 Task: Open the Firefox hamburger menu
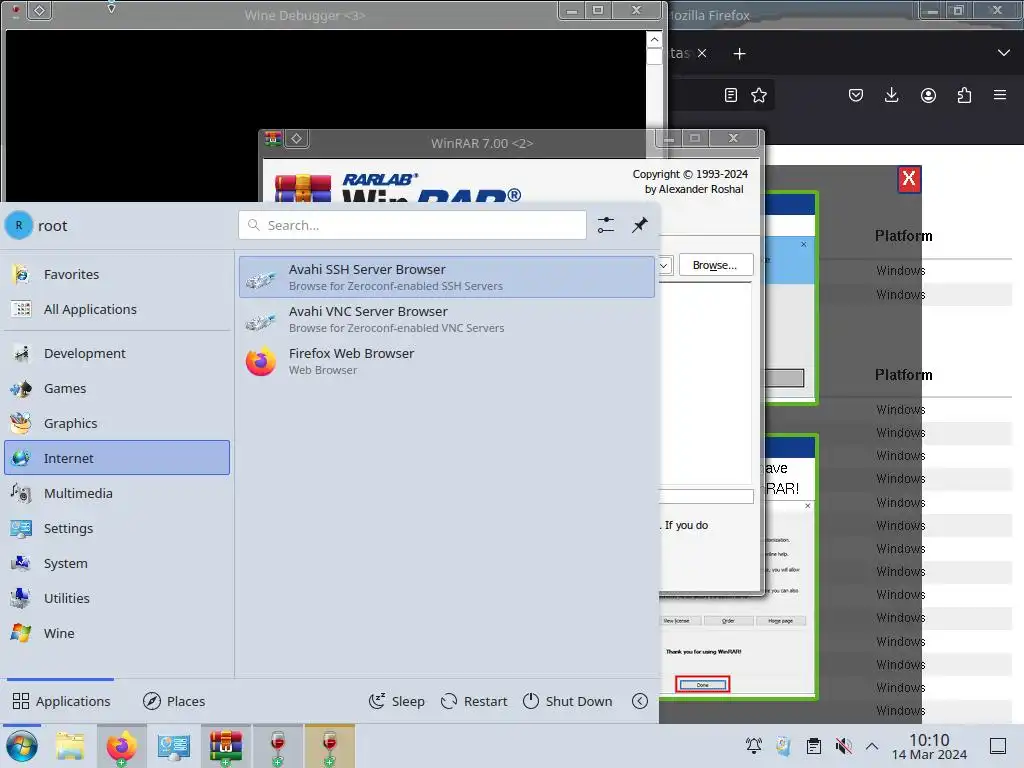point(1000,95)
